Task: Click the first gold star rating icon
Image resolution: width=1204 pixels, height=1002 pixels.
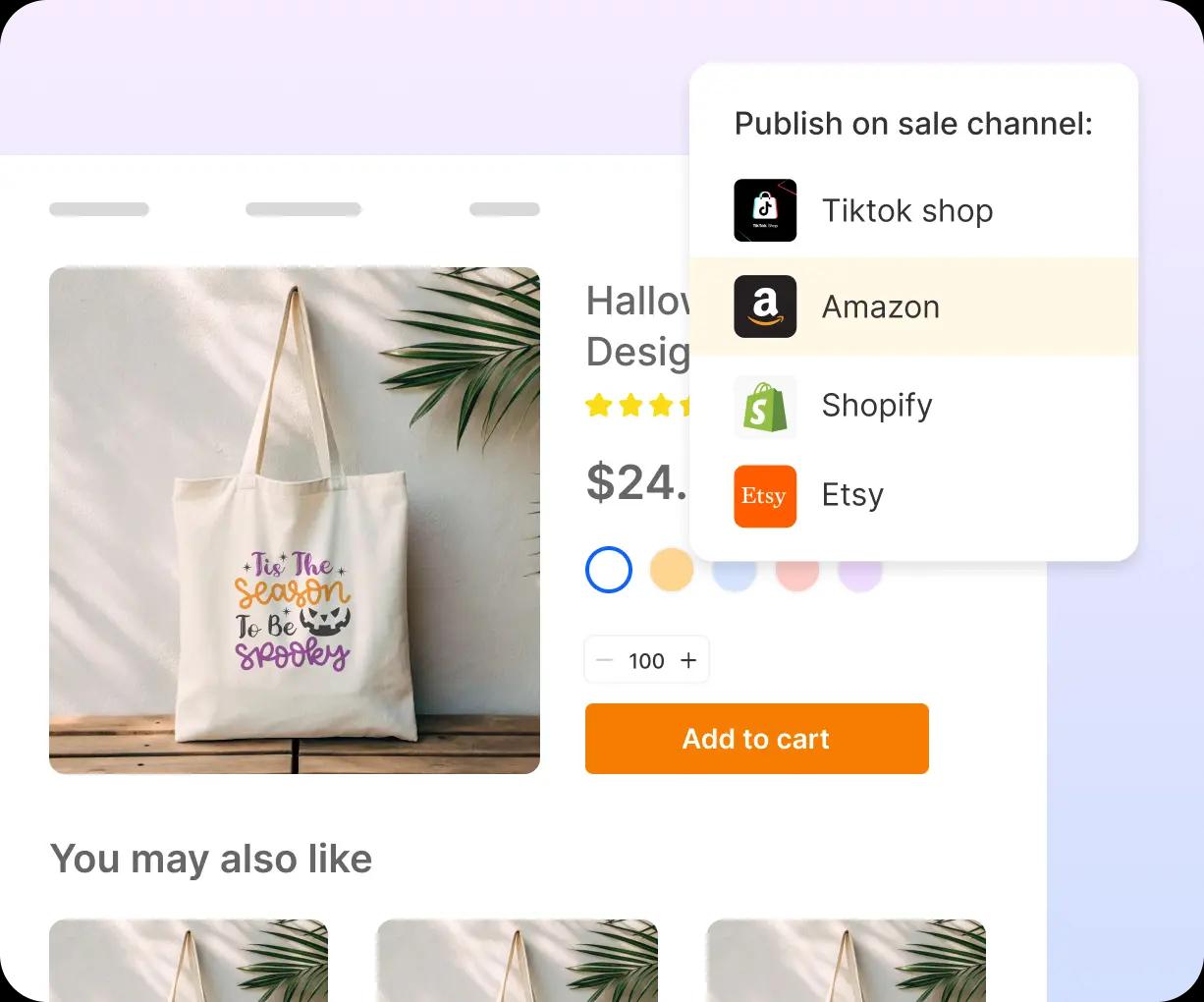Action: [x=599, y=405]
